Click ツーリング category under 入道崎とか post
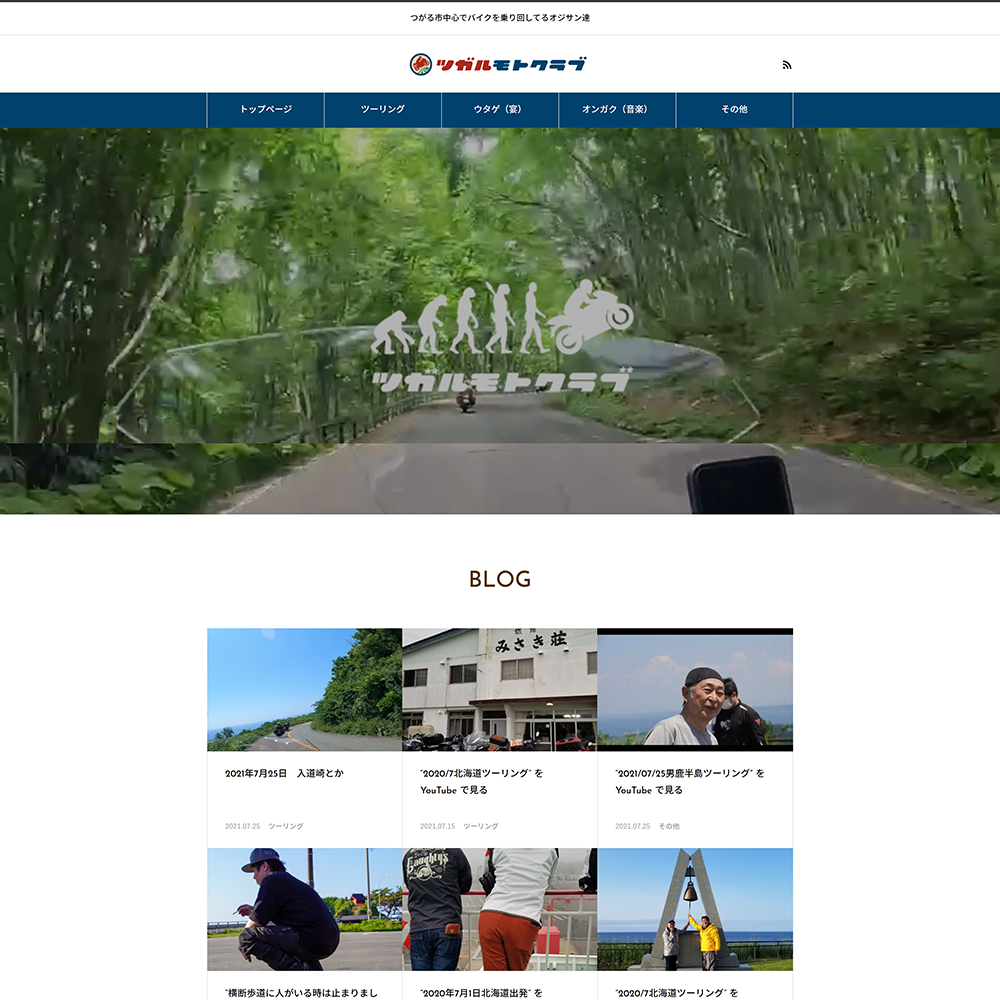 pyautogui.click(x=285, y=826)
